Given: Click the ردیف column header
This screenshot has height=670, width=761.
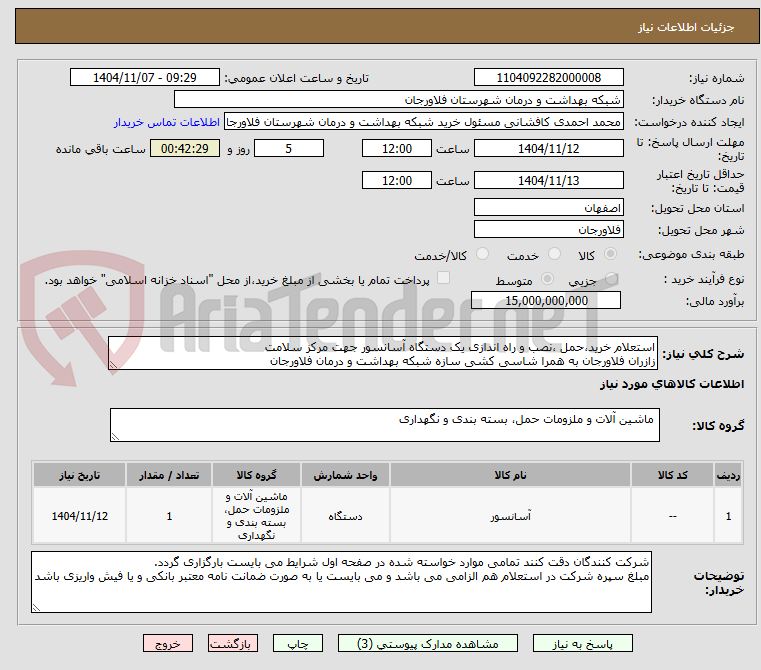Looking at the screenshot, I should click(x=728, y=475).
